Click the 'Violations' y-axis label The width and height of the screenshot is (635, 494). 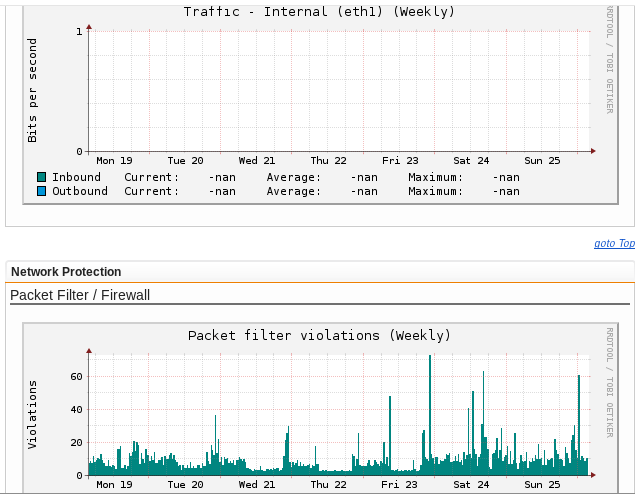point(32,414)
